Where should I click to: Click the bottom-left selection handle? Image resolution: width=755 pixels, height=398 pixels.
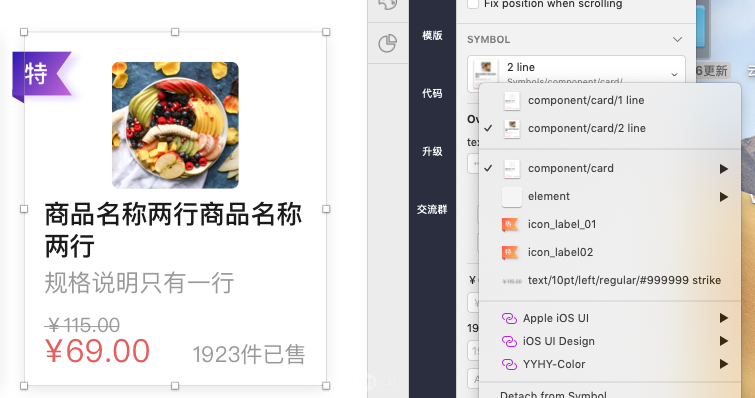pyautogui.click(x=24, y=386)
